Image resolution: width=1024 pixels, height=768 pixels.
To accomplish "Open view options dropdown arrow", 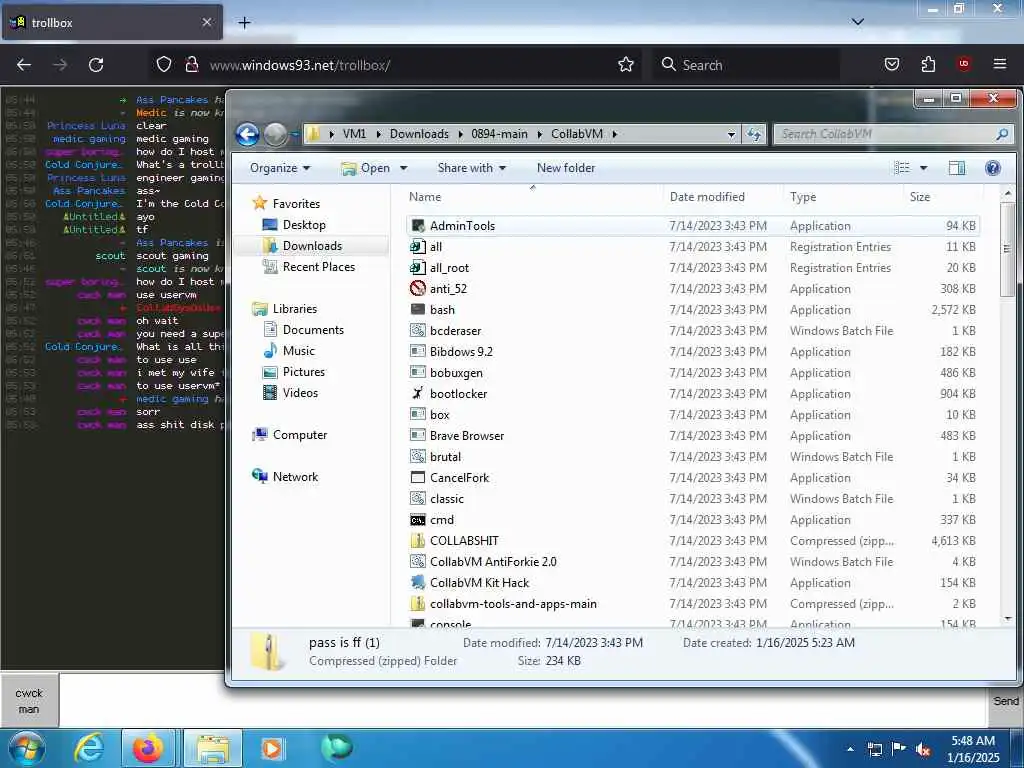I will (923, 168).
